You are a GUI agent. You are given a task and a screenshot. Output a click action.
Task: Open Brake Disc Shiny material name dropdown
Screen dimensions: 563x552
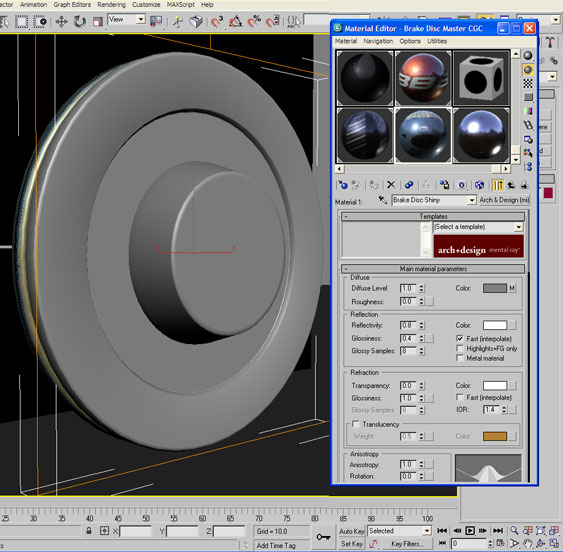pyautogui.click(x=471, y=200)
